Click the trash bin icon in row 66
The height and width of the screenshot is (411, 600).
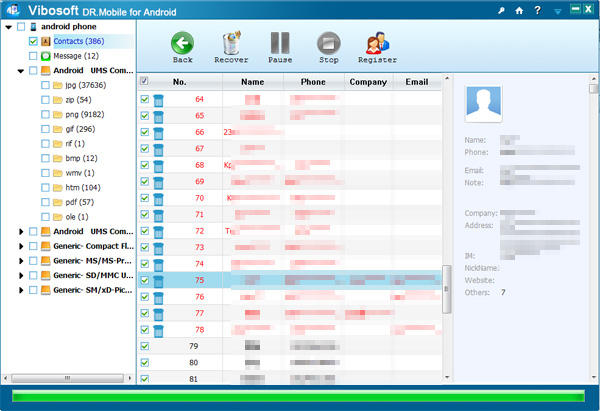click(x=158, y=133)
